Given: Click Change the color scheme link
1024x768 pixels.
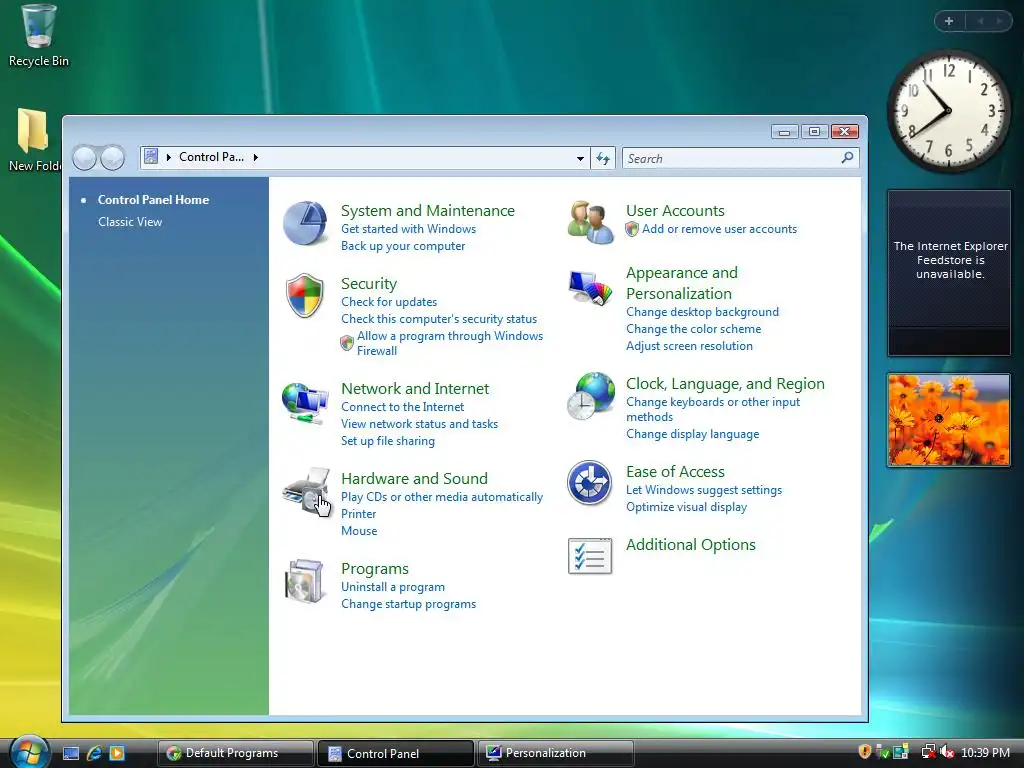Looking at the screenshot, I should pos(694,329).
